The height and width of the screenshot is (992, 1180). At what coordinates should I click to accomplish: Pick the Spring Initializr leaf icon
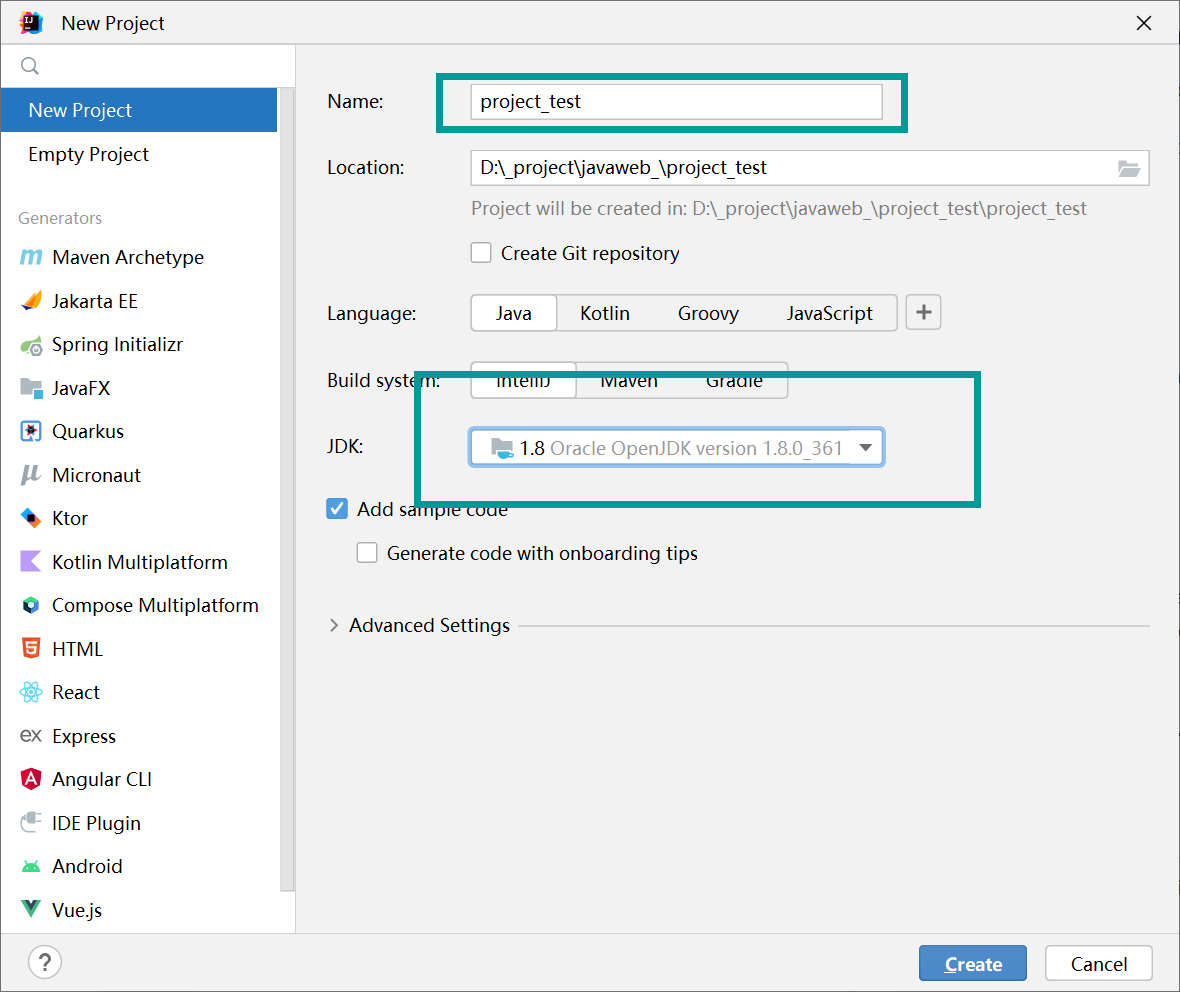pos(31,345)
